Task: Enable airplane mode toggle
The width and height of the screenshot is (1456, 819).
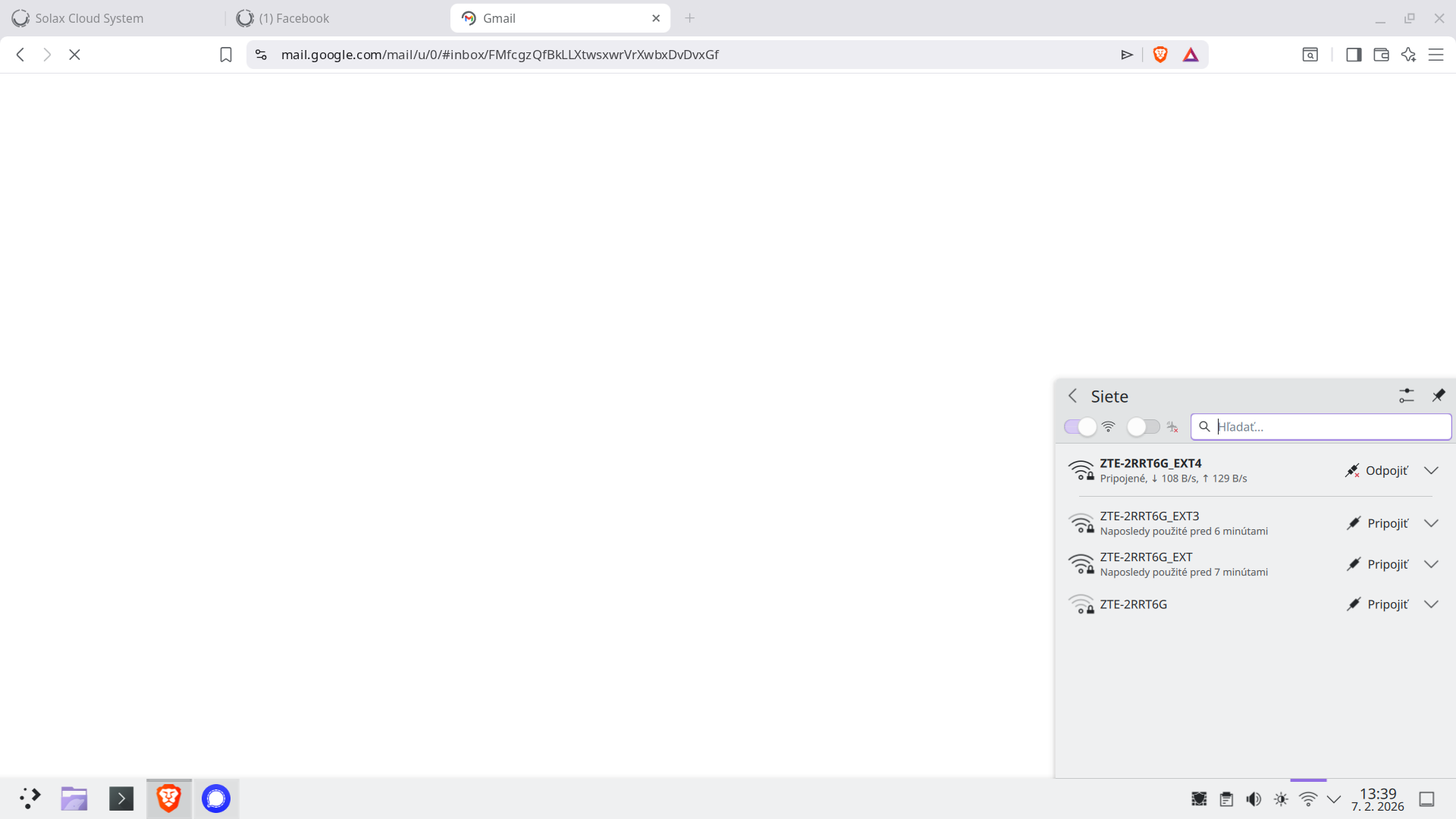Action: click(1143, 426)
